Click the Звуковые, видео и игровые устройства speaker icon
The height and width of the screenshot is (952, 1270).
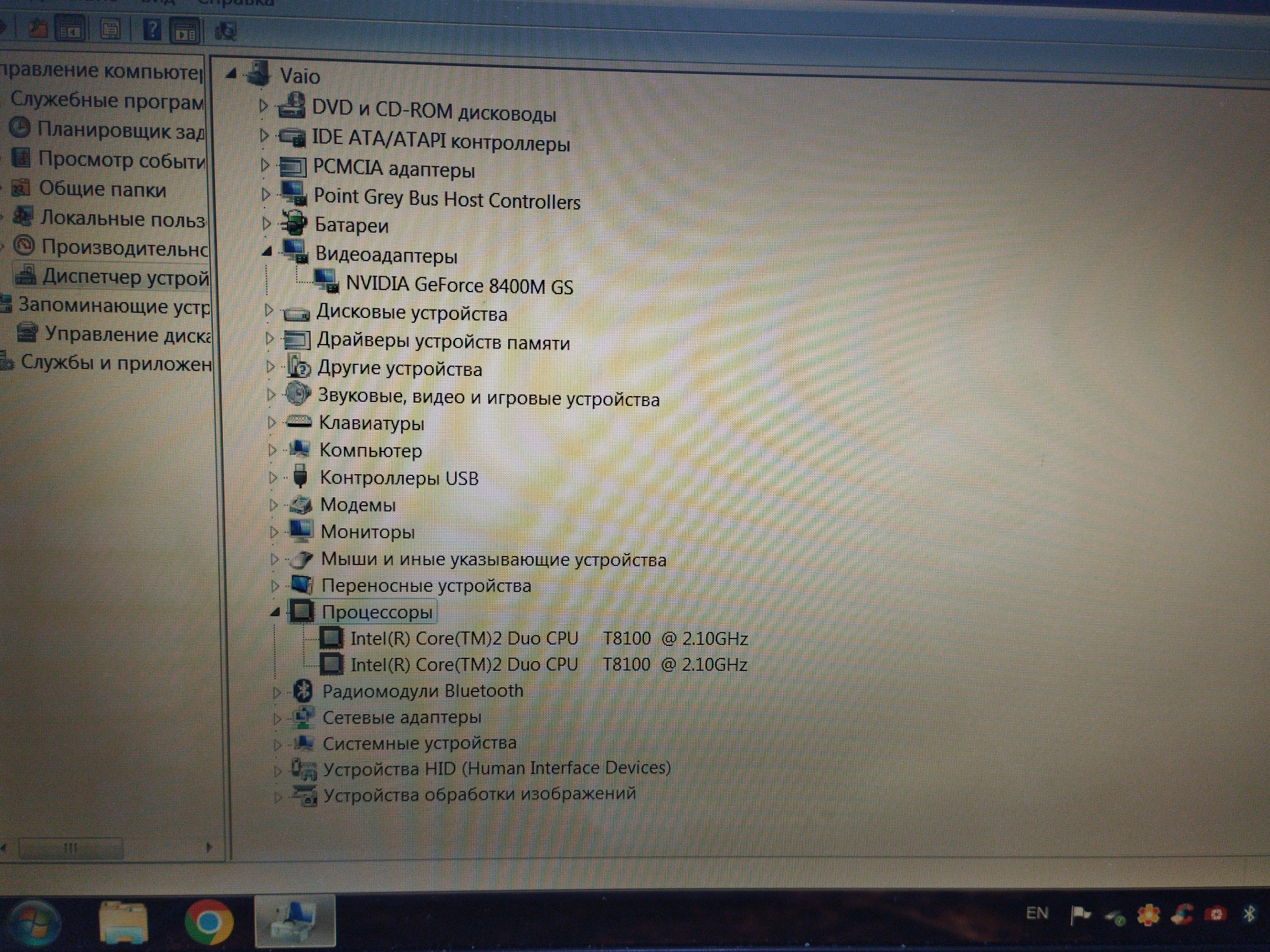point(298,394)
